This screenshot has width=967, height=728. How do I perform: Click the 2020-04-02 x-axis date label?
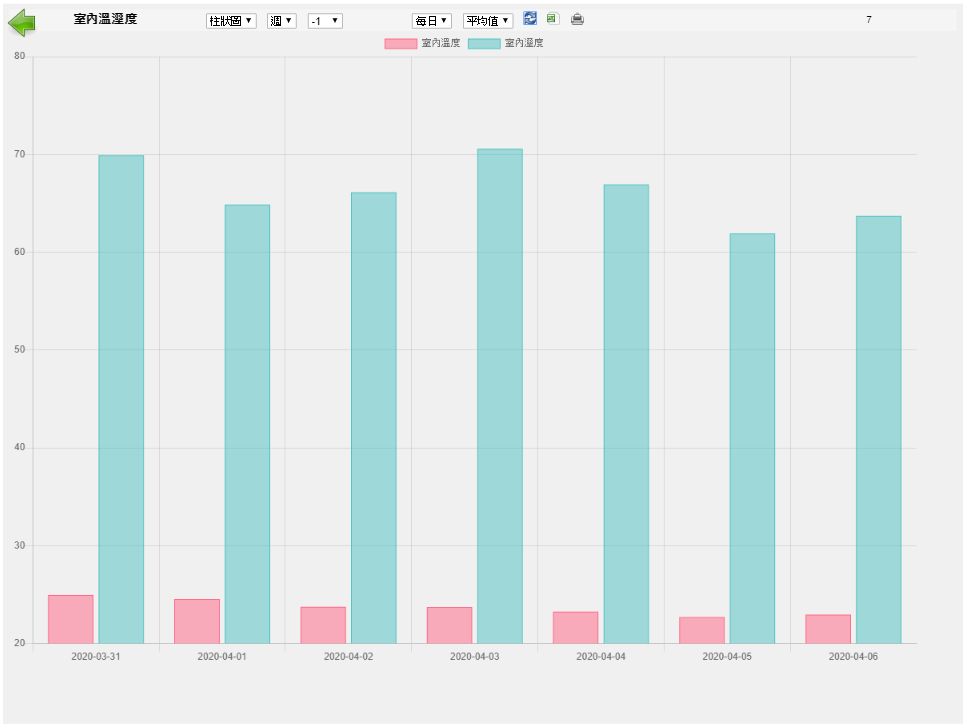click(348, 657)
